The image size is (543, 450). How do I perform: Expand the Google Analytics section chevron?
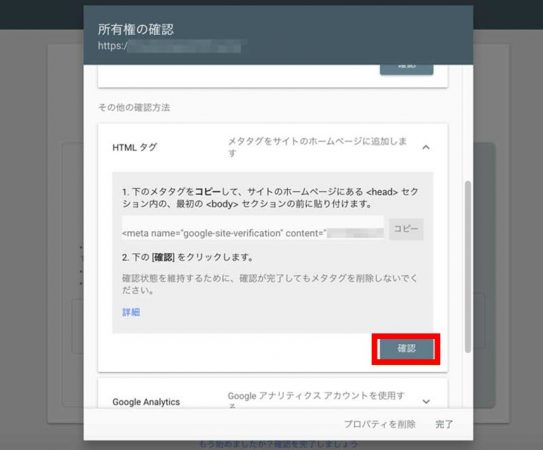pos(426,402)
